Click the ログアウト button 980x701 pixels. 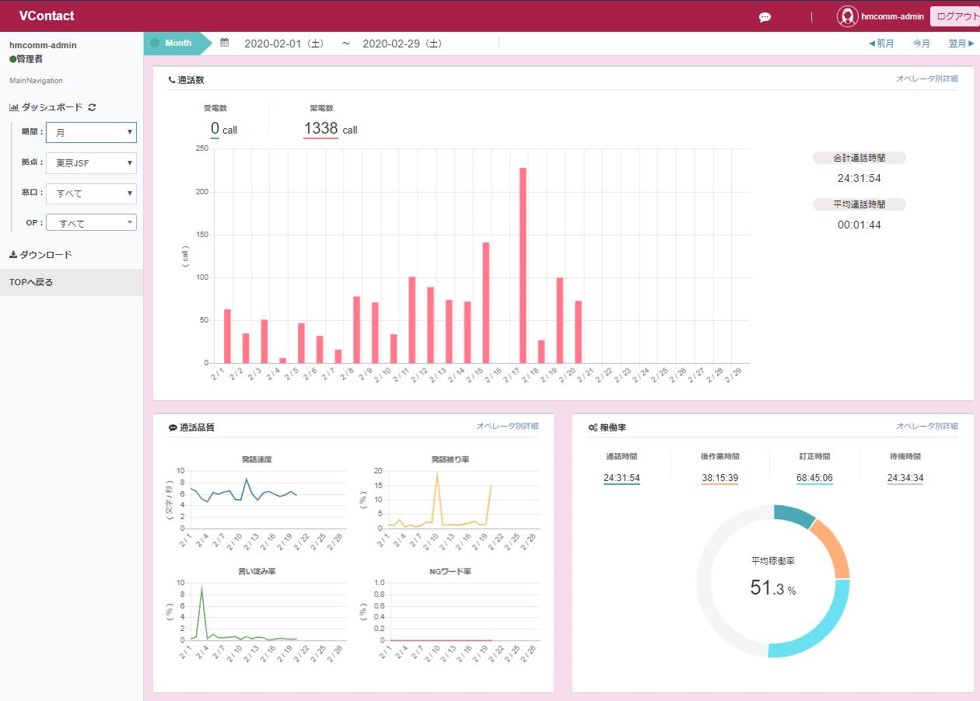point(955,17)
